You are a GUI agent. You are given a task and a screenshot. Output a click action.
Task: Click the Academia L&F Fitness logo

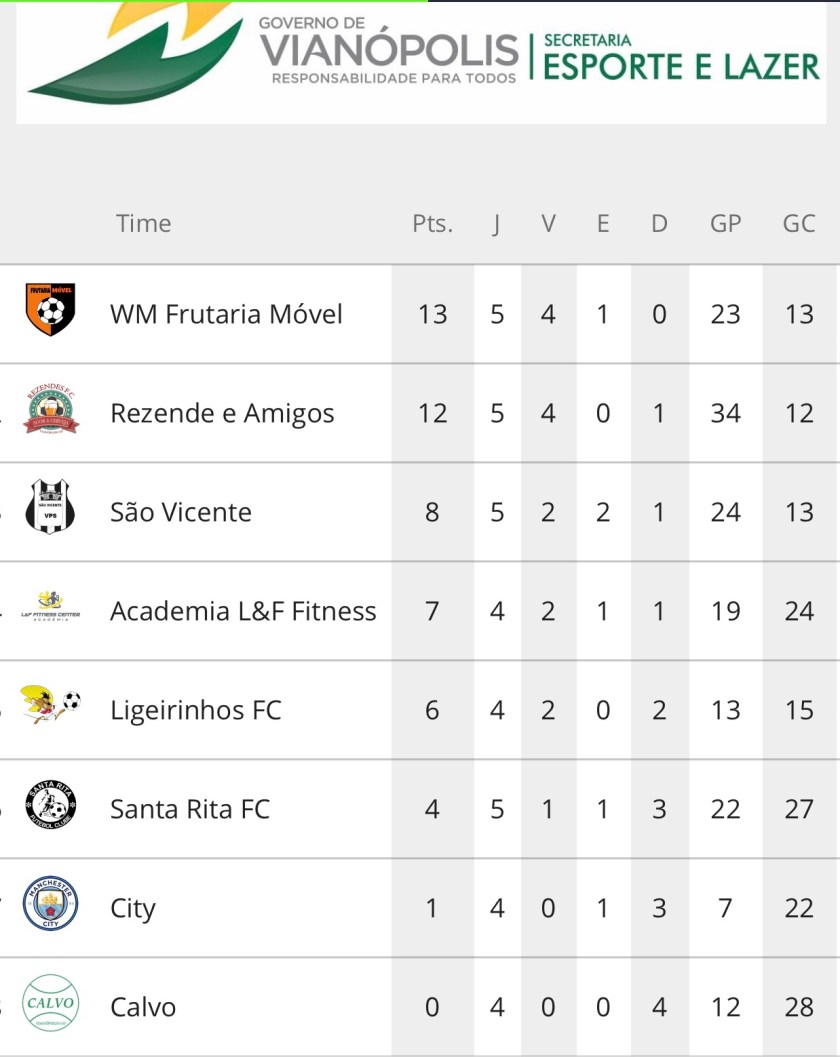(50, 606)
